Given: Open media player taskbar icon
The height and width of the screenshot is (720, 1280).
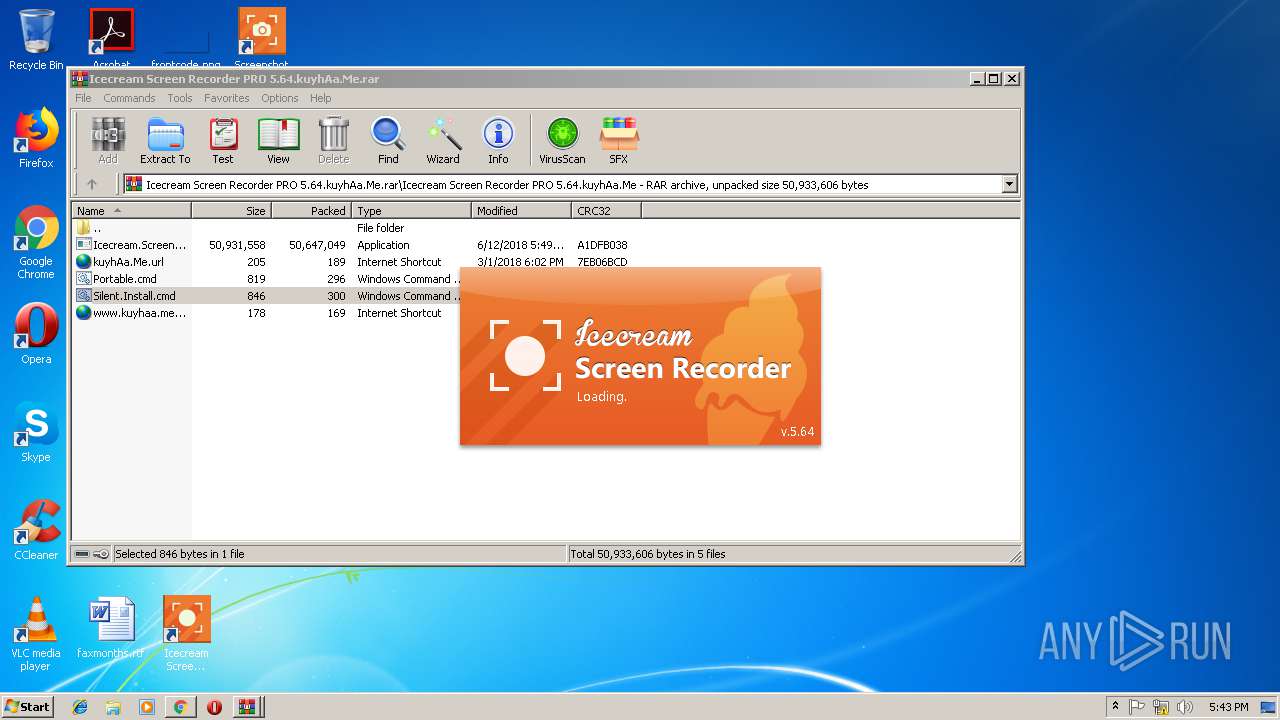Looking at the screenshot, I should pyautogui.click(x=147, y=707).
